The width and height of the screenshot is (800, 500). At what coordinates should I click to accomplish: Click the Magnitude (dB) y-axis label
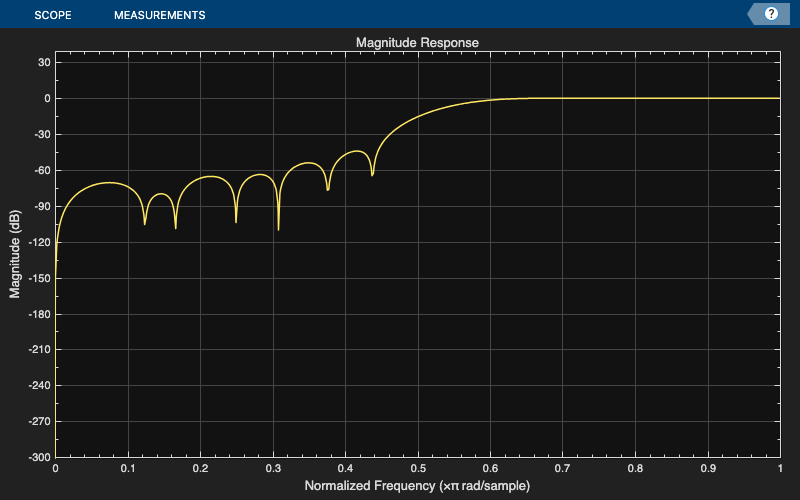coord(15,254)
